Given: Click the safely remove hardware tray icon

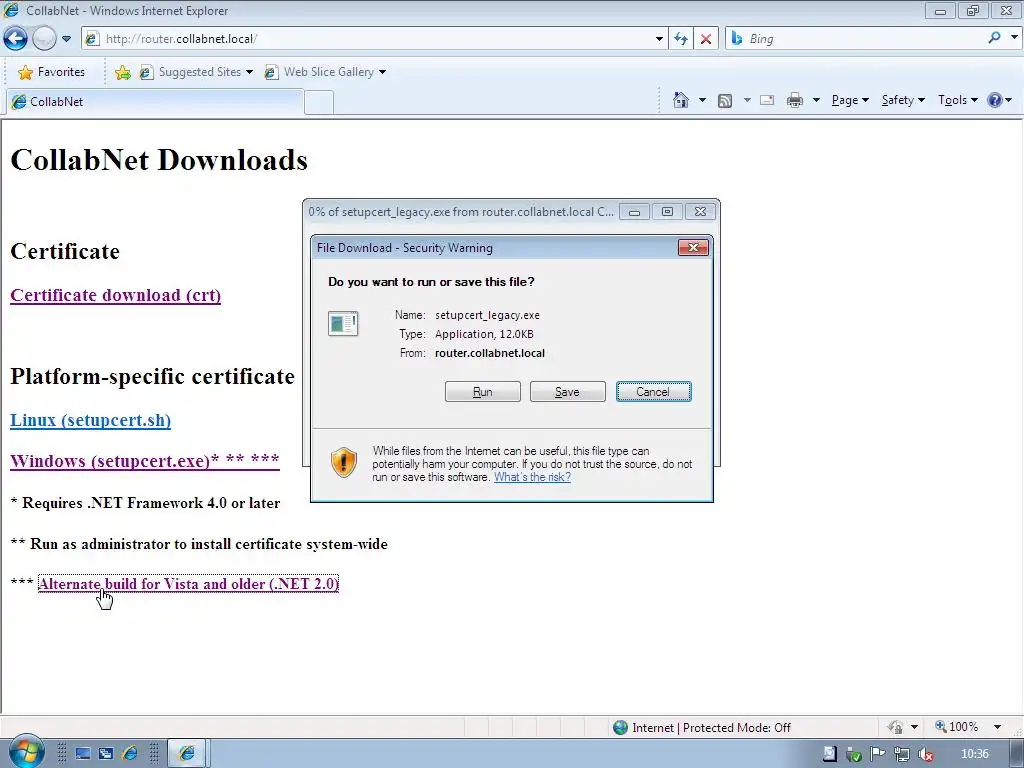Looking at the screenshot, I should (854, 754).
